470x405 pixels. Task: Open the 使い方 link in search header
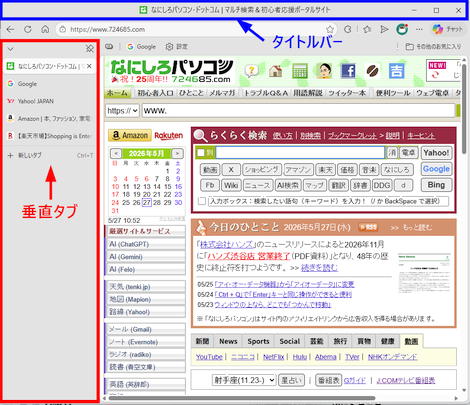click(x=282, y=136)
